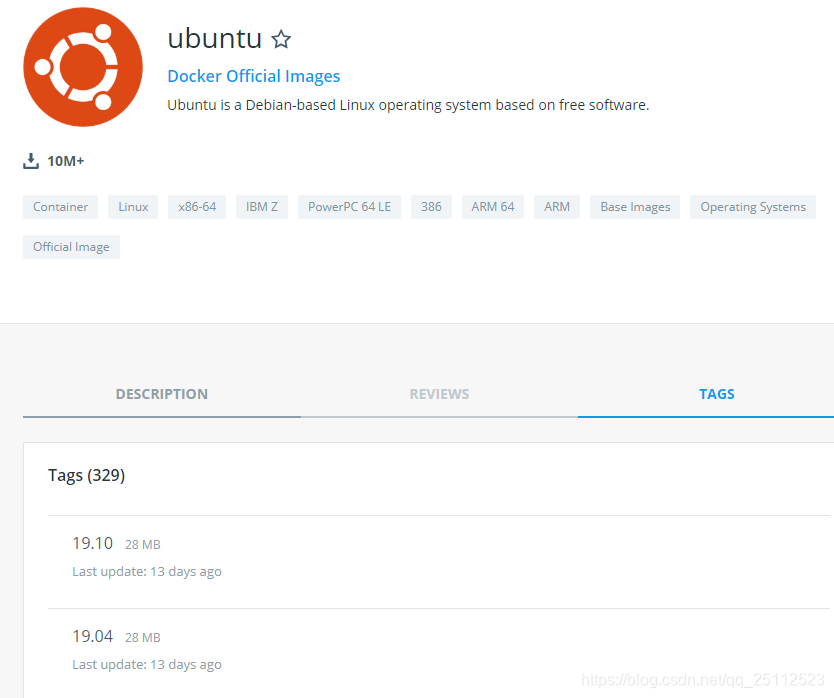Screen dimensions: 834x698
Task: Click the PowerPC 64 LE chip
Action: coord(349,207)
